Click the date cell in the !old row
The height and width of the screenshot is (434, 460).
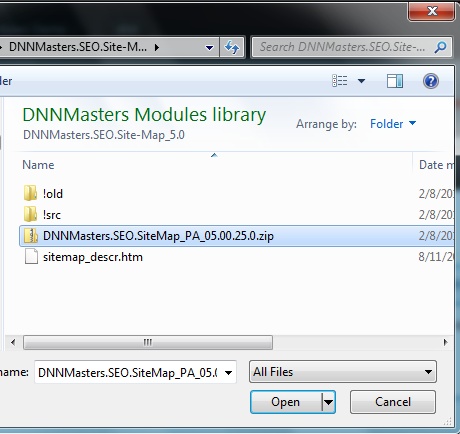(x=436, y=193)
